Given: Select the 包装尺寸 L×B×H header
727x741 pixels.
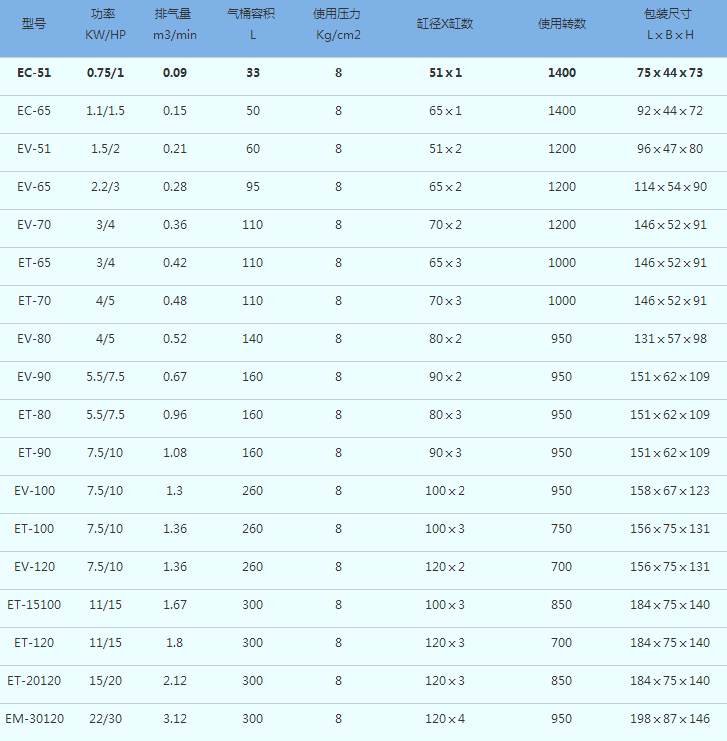Looking at the screenshot, I should (669, 25).
